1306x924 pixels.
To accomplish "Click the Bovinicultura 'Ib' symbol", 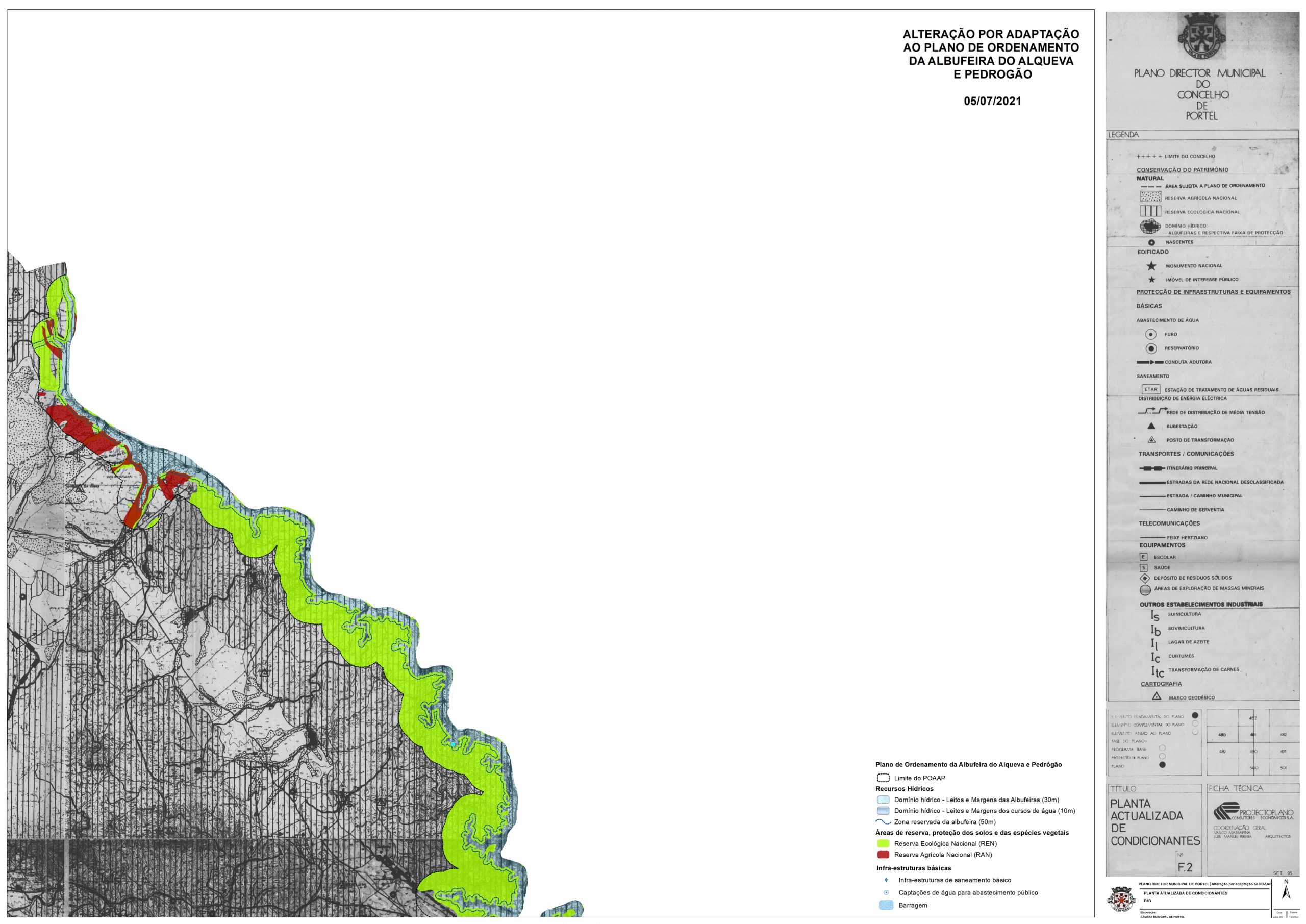I will click(x=1156, y=631).
